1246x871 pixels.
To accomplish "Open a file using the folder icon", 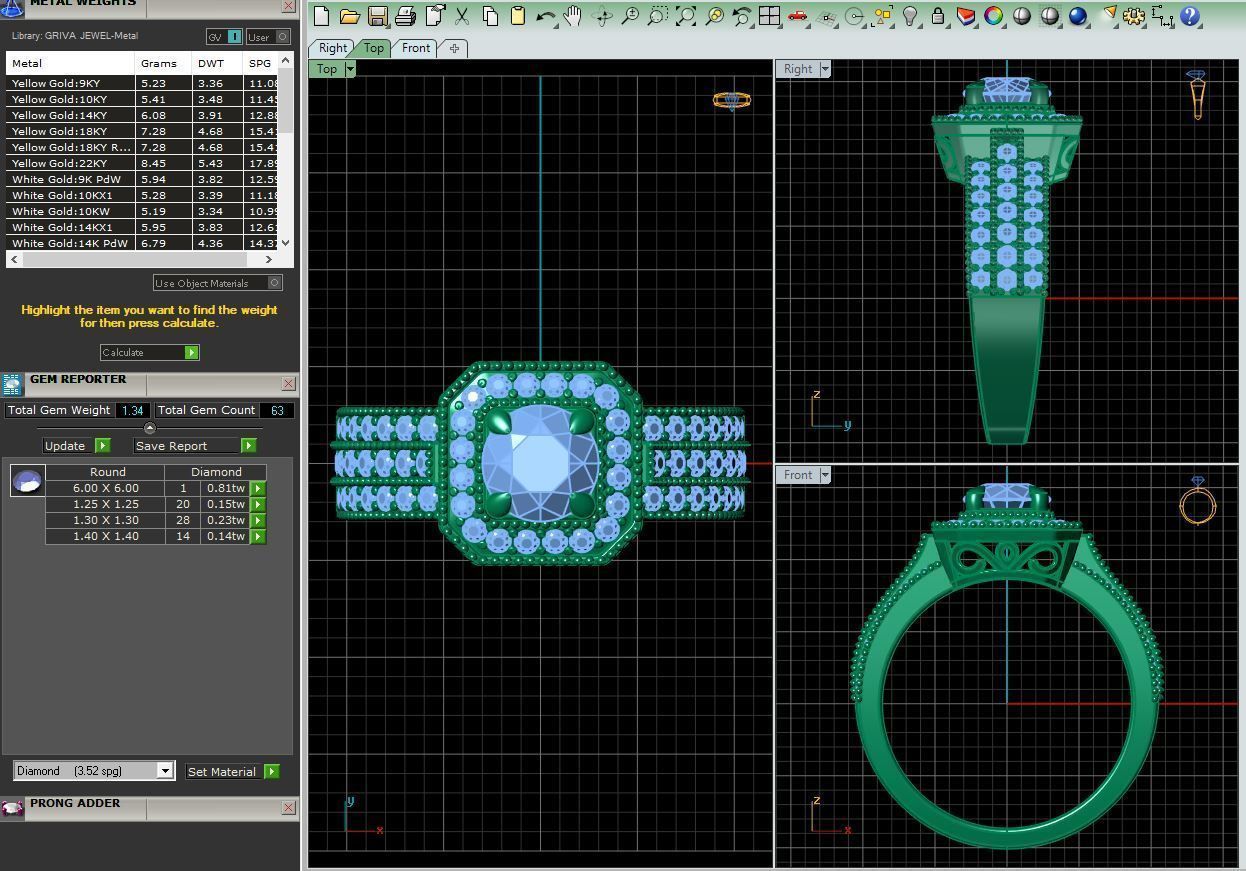I will tap(350, 16).
